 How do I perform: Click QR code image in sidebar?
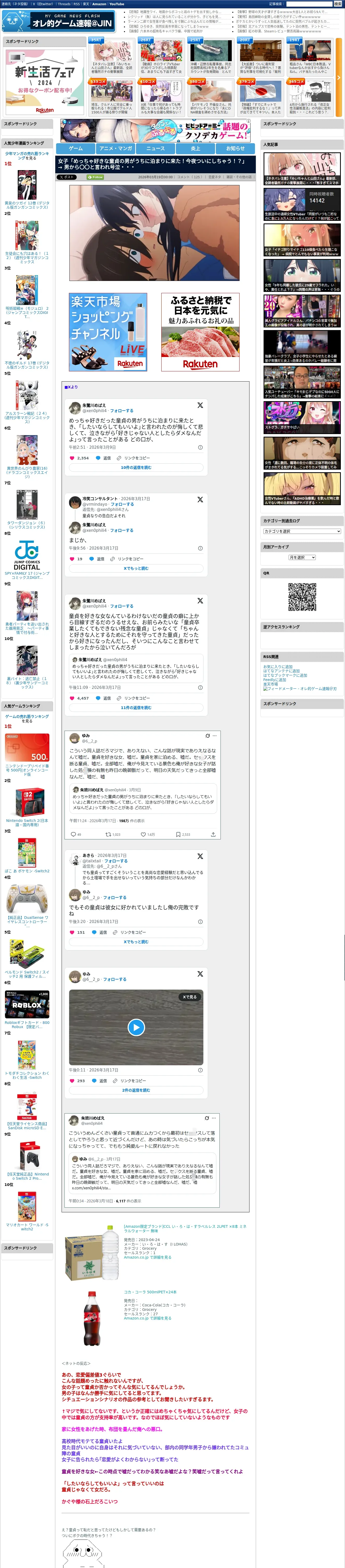[302, 597]
